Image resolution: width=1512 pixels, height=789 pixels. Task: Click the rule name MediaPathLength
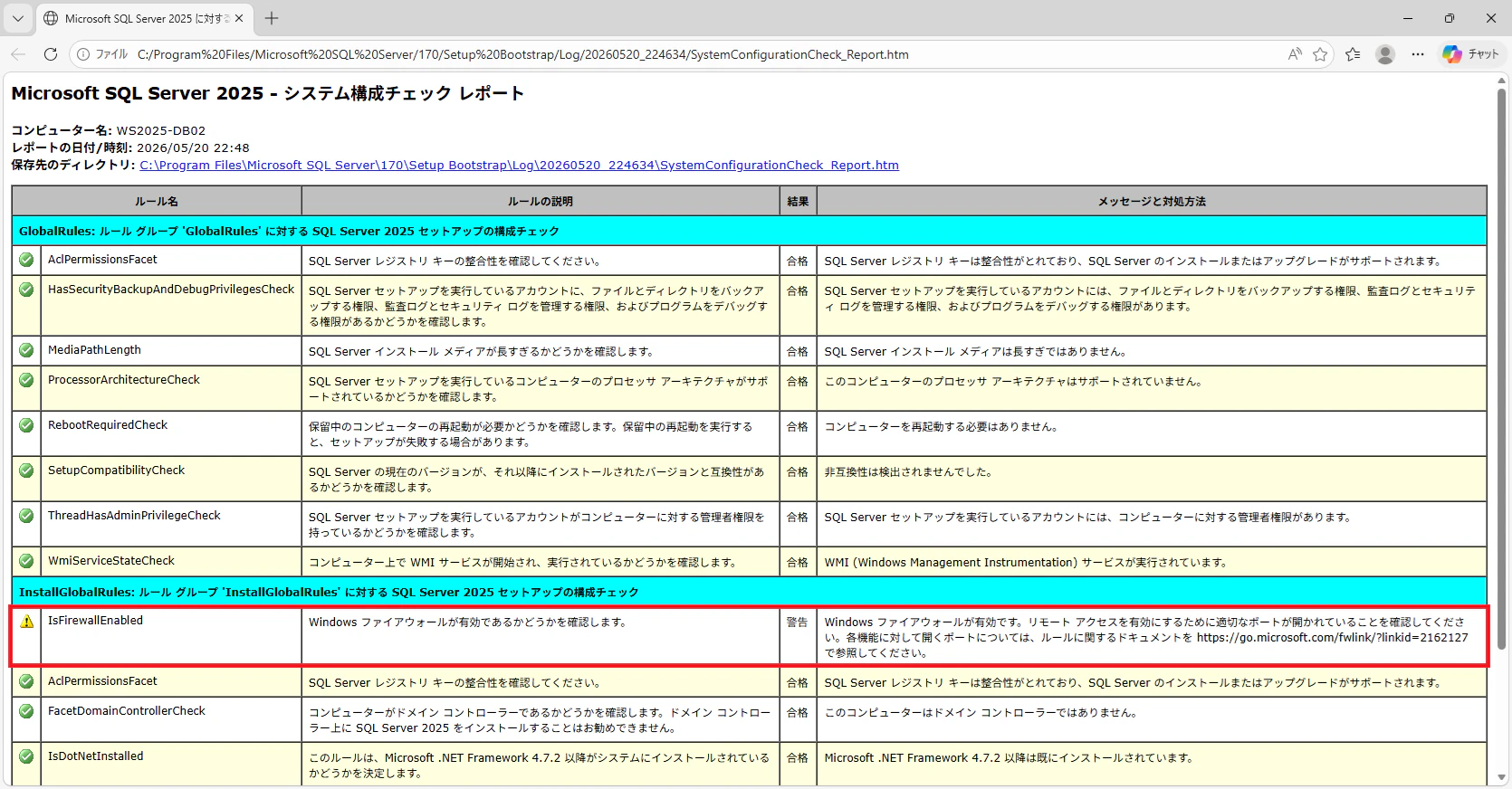[x=94, y=350]
